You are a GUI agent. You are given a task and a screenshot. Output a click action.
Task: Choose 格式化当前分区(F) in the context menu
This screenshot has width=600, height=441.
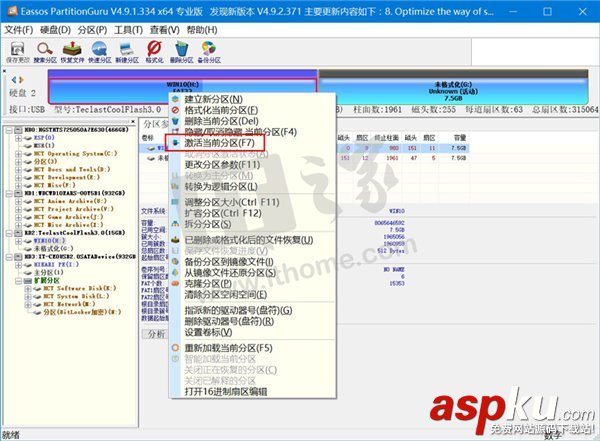click(x=252, y=110)
